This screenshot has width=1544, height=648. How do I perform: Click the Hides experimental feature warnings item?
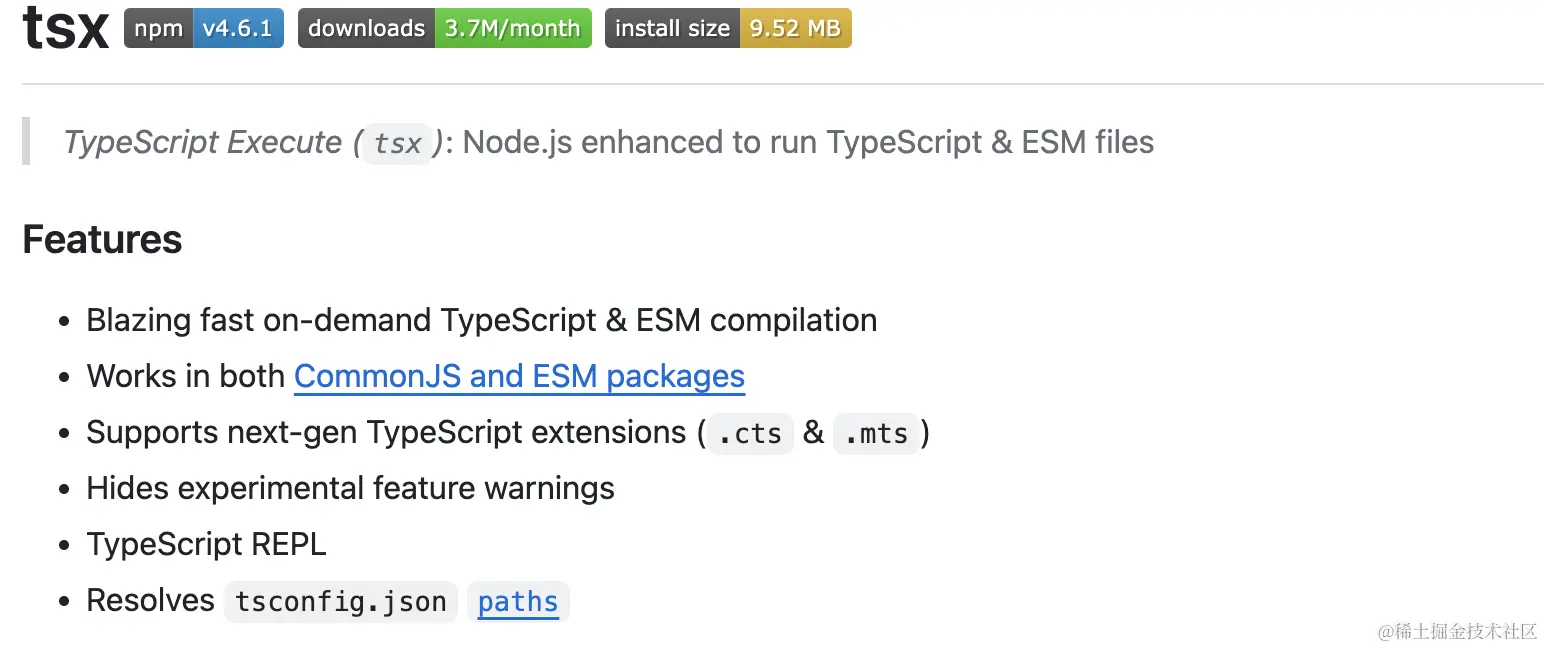point(350,488)
